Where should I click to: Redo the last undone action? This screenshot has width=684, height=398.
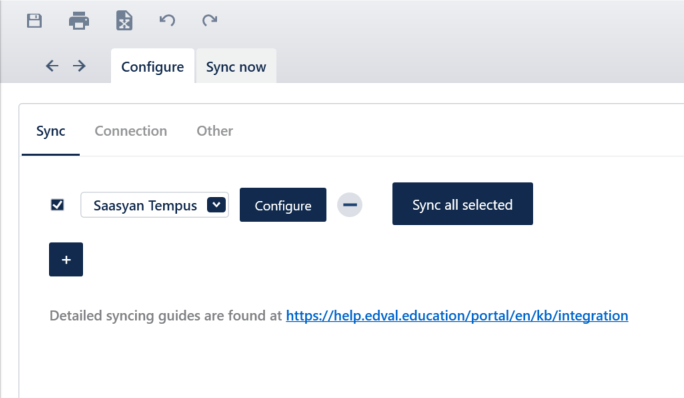pyautogui.click(x=209, y=20)
